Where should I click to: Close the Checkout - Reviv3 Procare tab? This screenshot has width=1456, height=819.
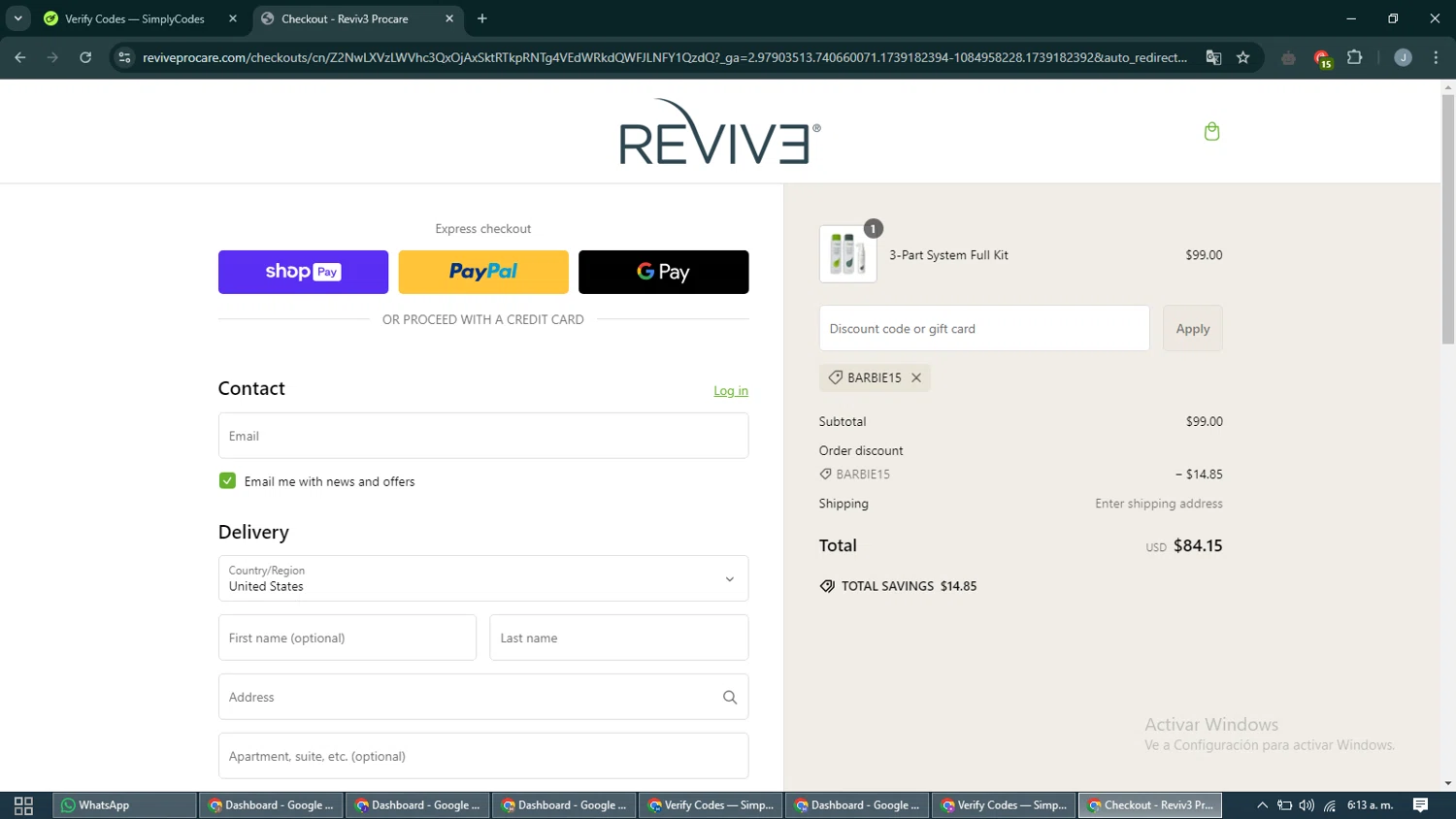click(x=449, y=18)
